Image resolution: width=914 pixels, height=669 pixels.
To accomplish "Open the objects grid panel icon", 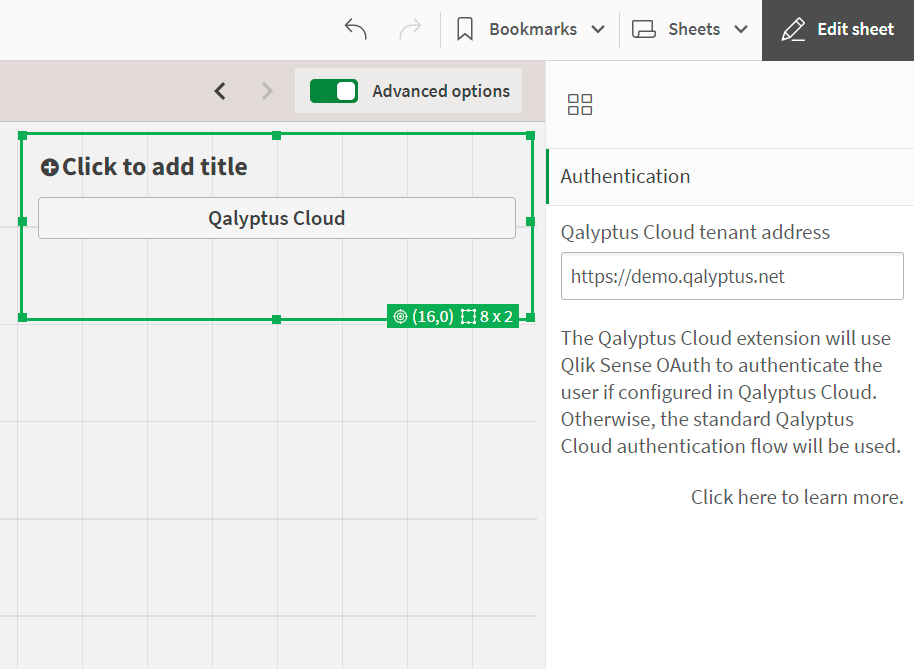I will pos(580,103).
